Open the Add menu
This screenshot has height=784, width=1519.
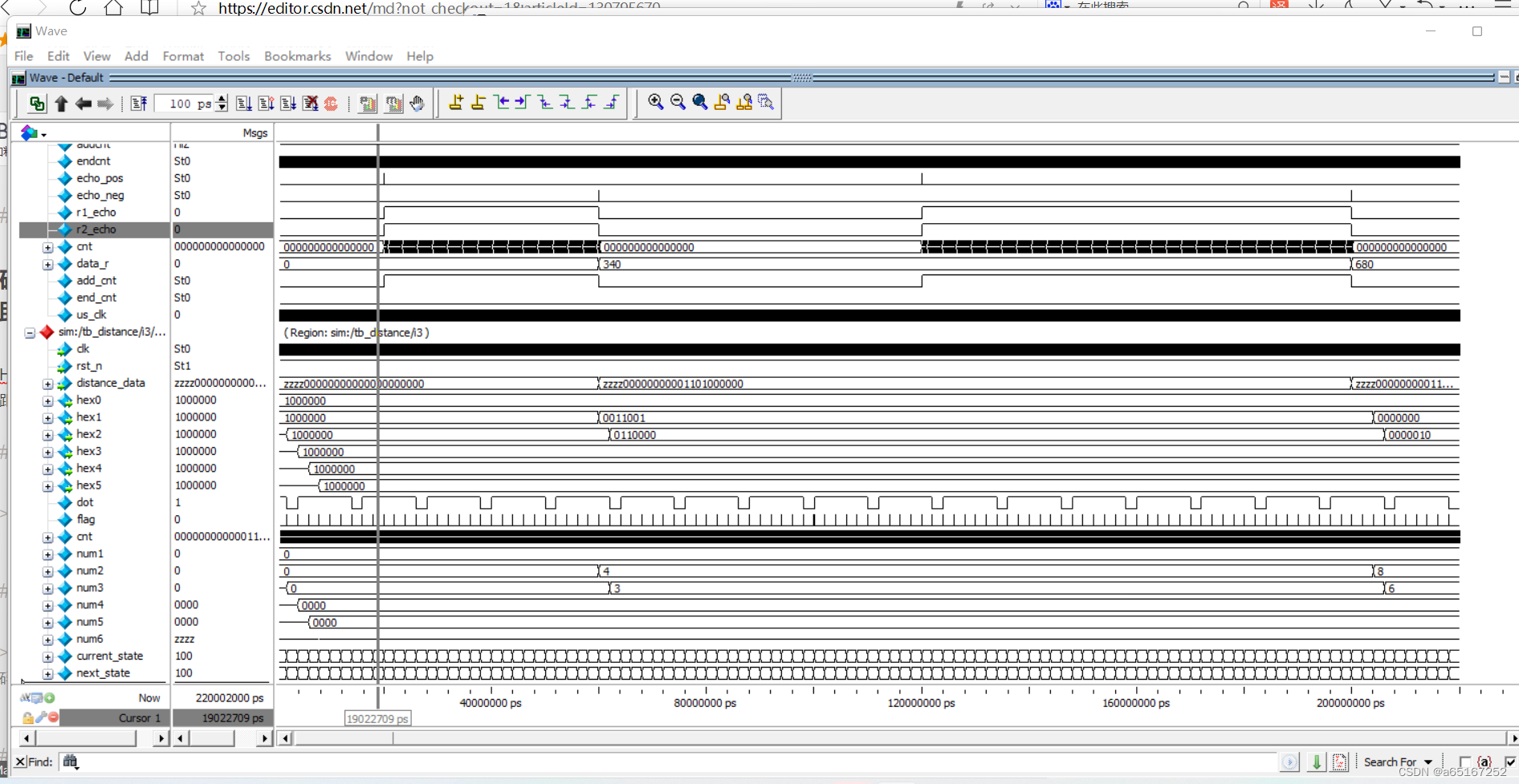(136, 56)
